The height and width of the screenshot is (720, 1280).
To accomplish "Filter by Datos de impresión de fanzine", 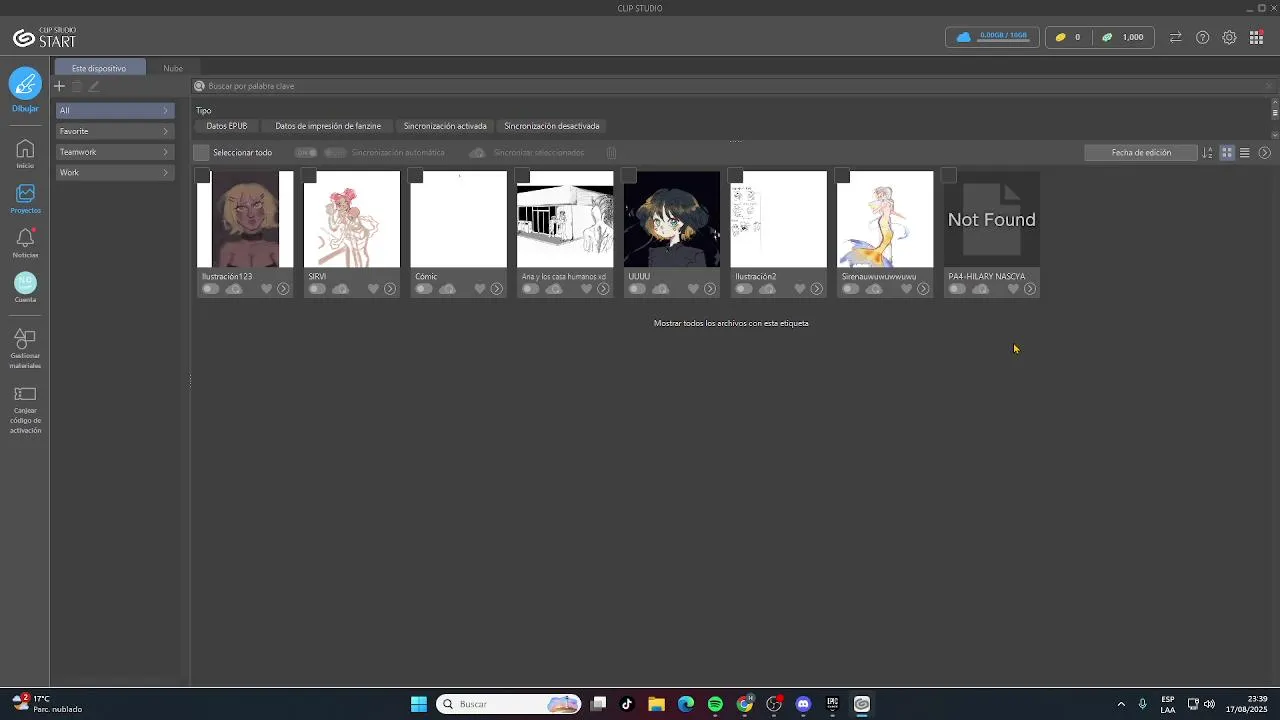I will click(x=328, y=126).
